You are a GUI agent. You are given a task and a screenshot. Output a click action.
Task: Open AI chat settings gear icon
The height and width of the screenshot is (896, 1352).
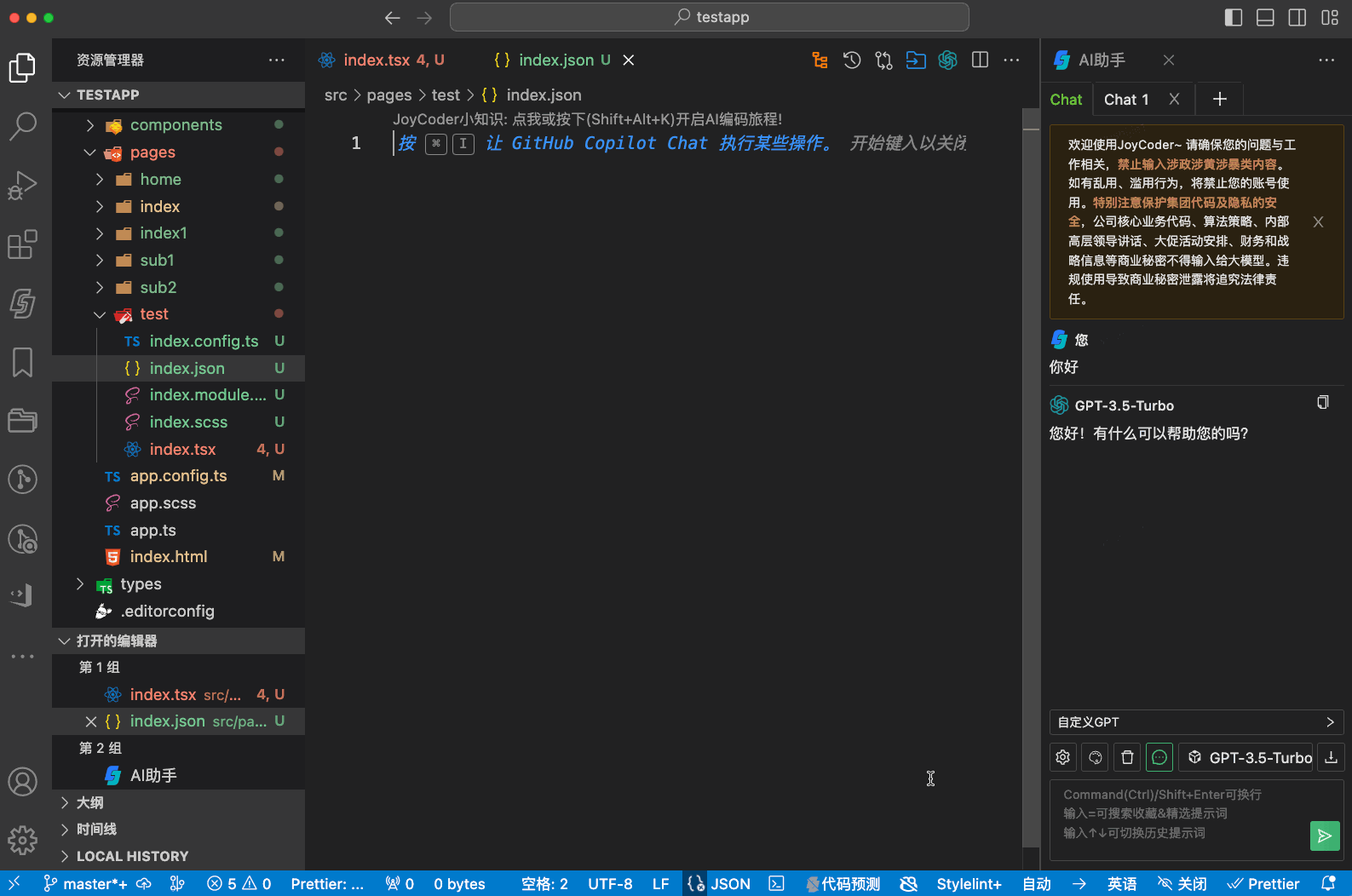coord(1063,757)
